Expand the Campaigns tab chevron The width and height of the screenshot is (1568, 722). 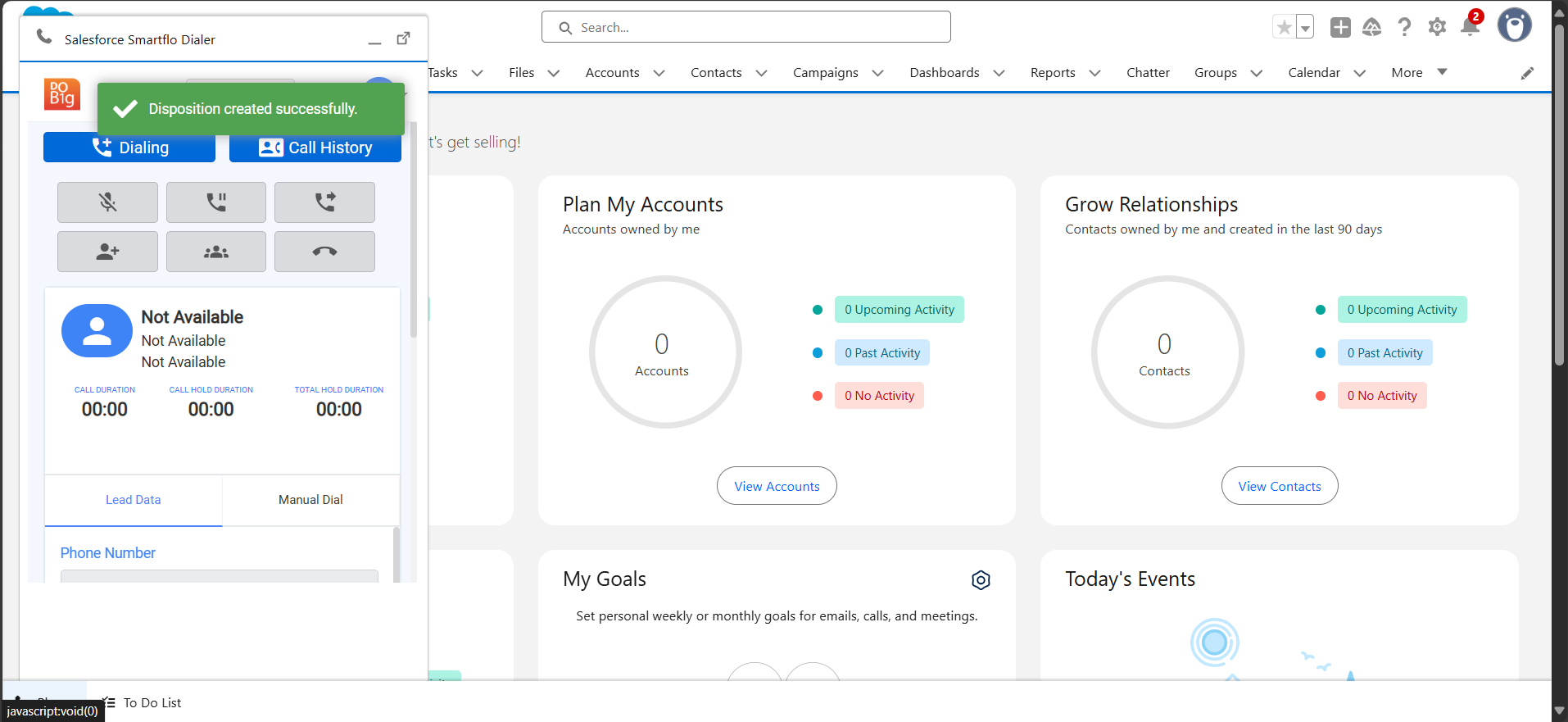click(x=878, y=73)
